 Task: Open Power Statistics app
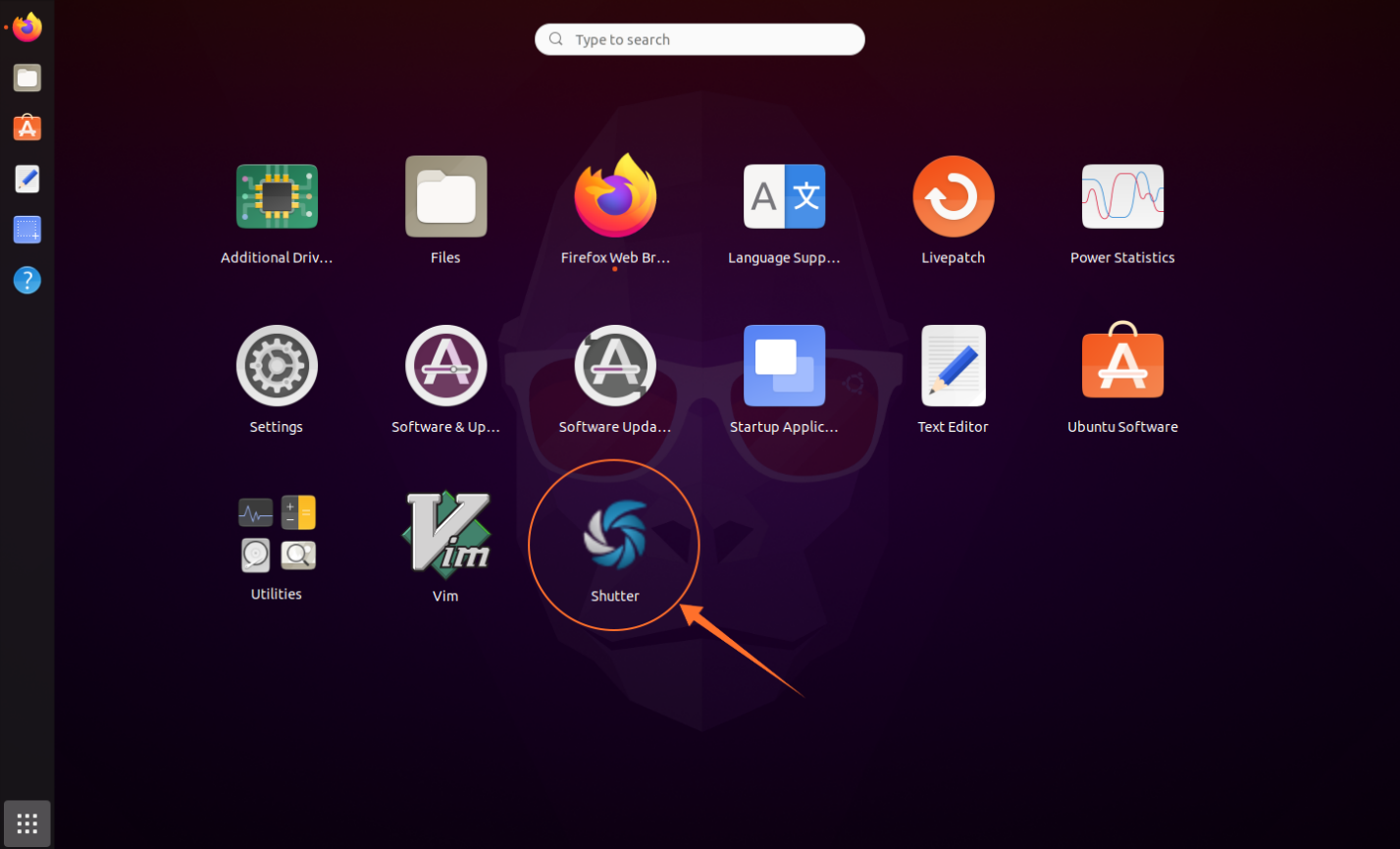pyautogui.click(x=1122, y=196)
